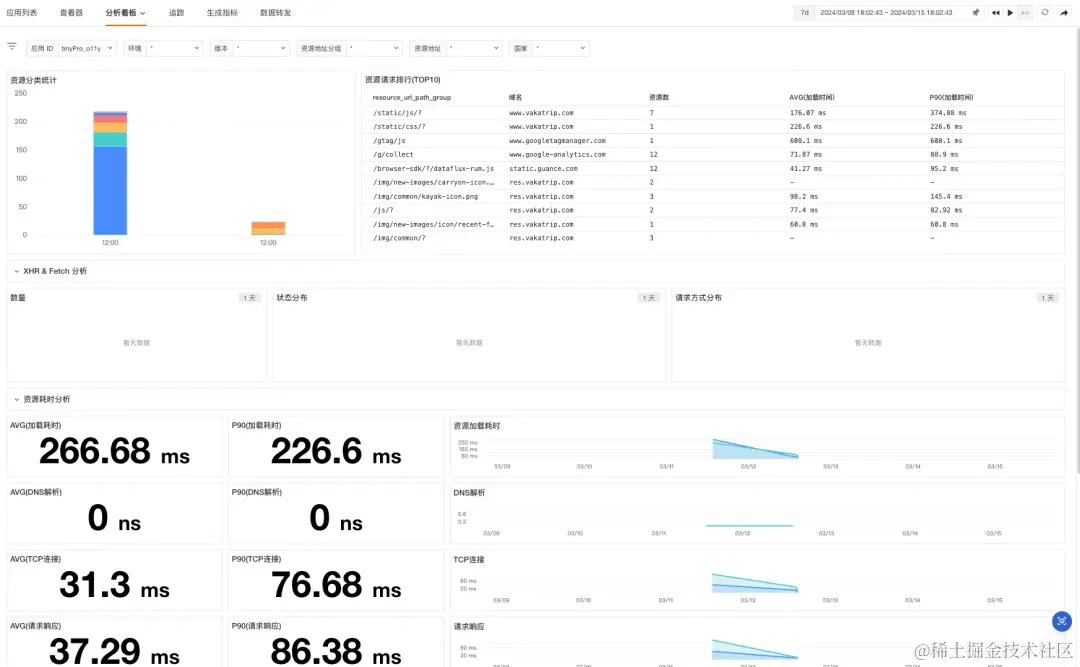
Task: Open the filter icon beside 应用 ID
Action: pyautogui.click(x=12, y=46)
